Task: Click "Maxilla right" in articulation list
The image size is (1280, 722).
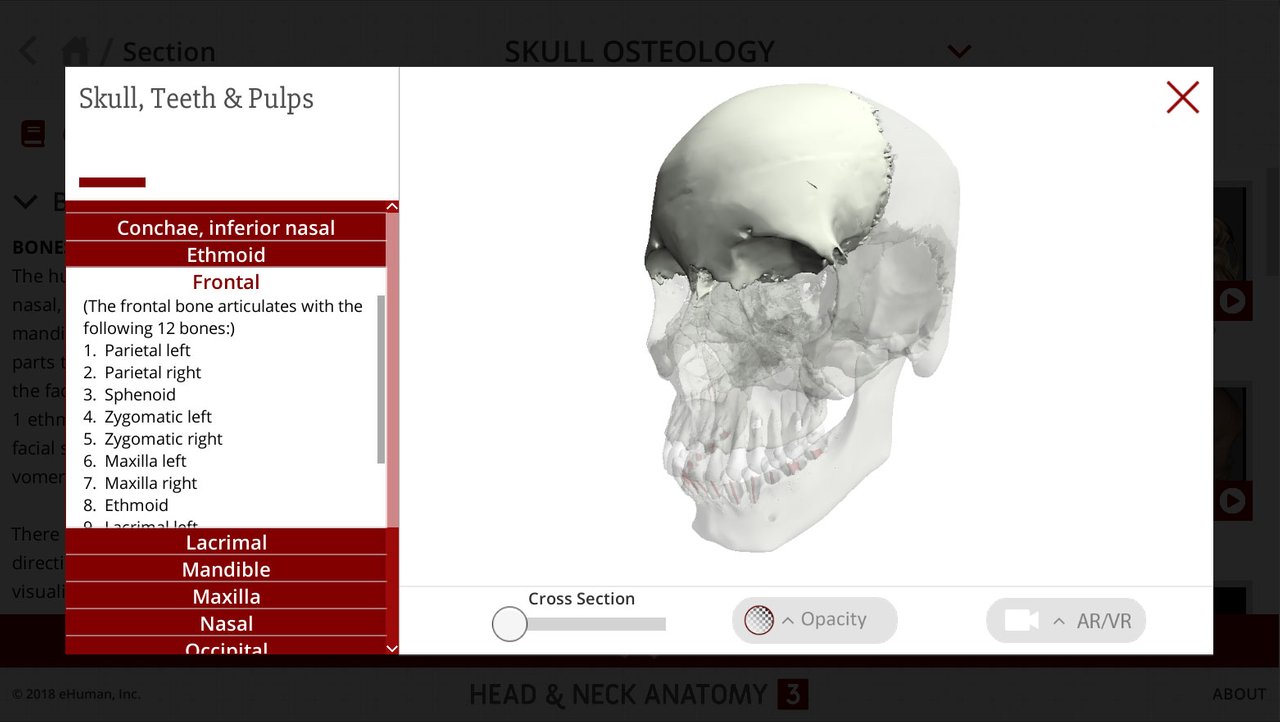Action: point(151,482)
